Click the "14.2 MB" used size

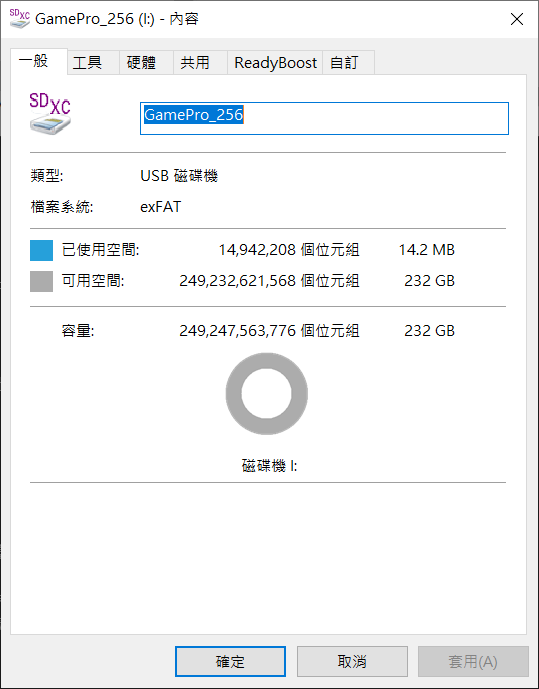[427, 250]
